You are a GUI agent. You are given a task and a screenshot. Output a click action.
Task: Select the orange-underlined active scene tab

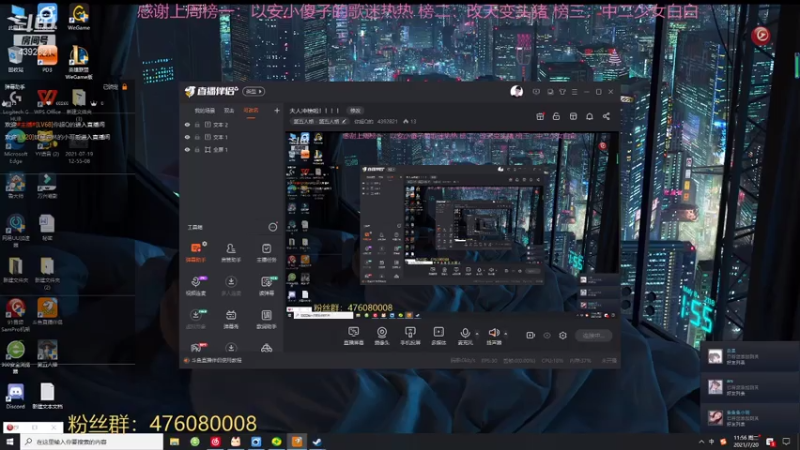pos(251,111)
